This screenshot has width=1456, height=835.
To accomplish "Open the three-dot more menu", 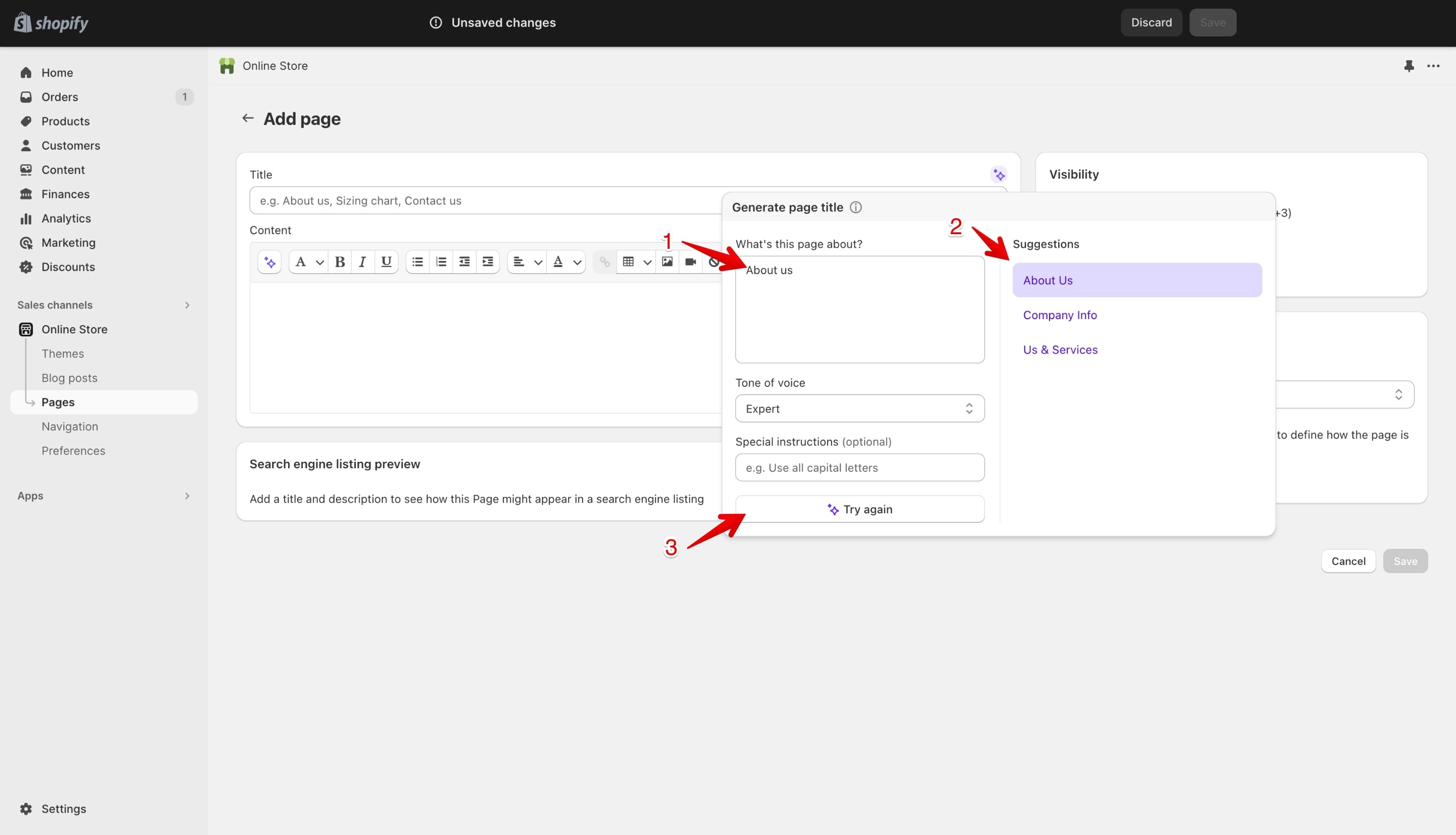I will (x=1434, y=66).
